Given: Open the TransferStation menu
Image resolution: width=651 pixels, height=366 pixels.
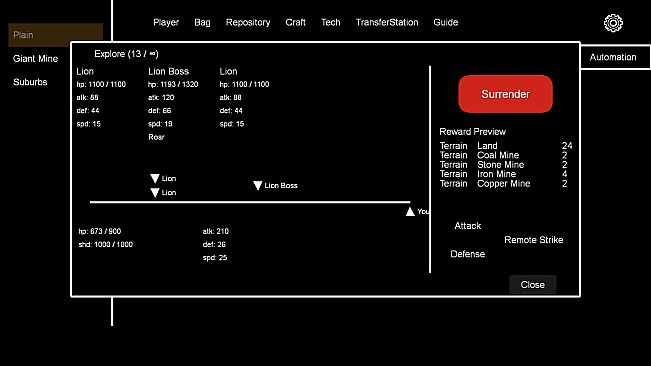Looking at the screenshot, I should click(x=387, y=22).
